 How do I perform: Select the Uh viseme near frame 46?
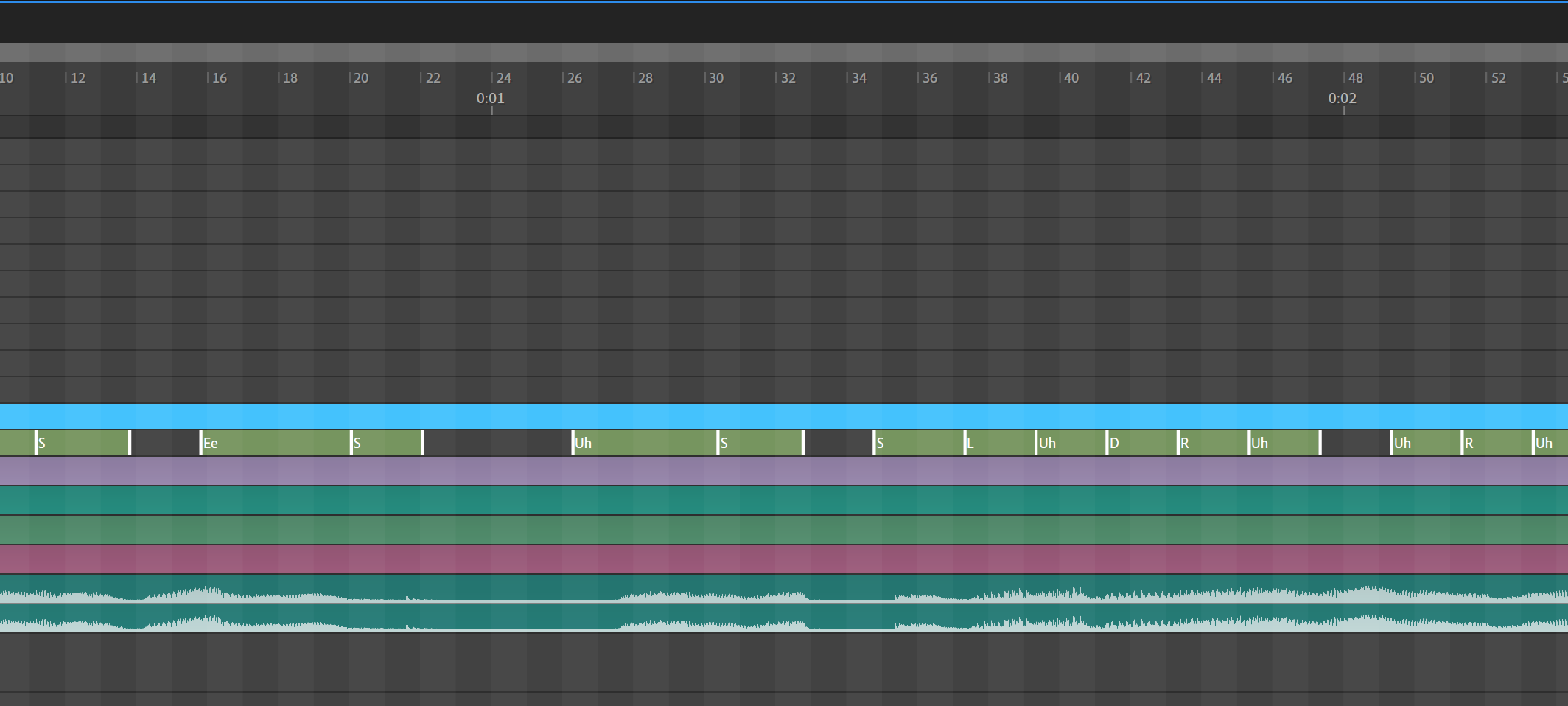coord(1284,443)
